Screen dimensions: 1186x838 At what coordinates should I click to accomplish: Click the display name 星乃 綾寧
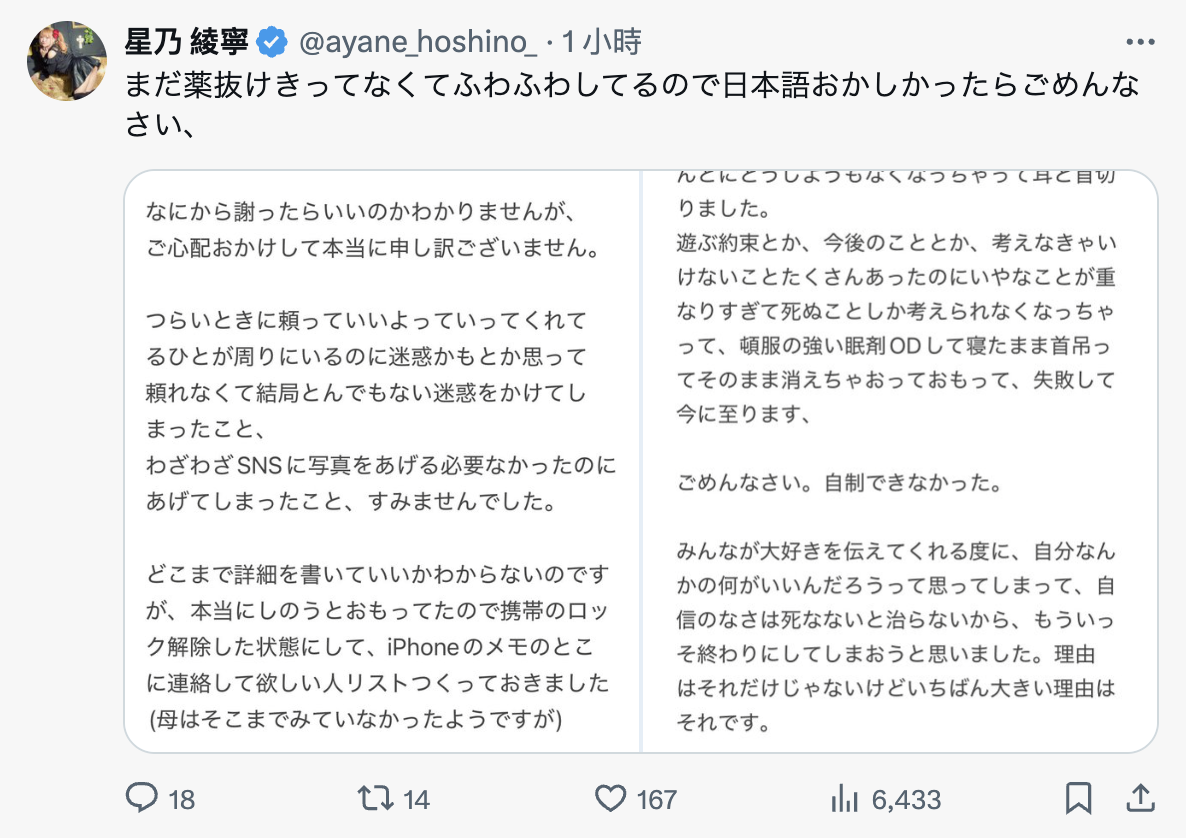(x=187, y=42)
